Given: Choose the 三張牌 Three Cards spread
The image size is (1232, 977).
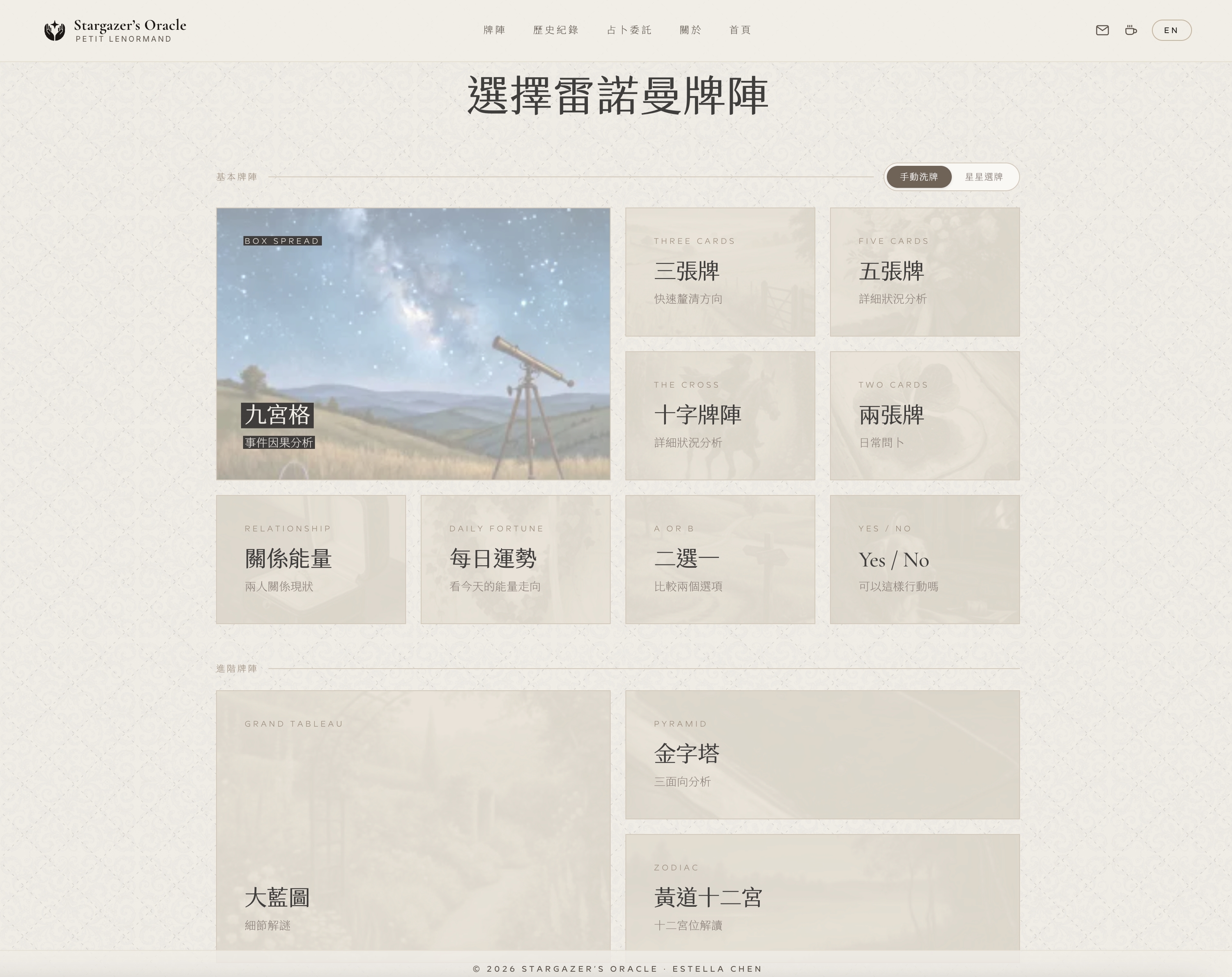Looking at the screenshot, I should tap(720, 272).
